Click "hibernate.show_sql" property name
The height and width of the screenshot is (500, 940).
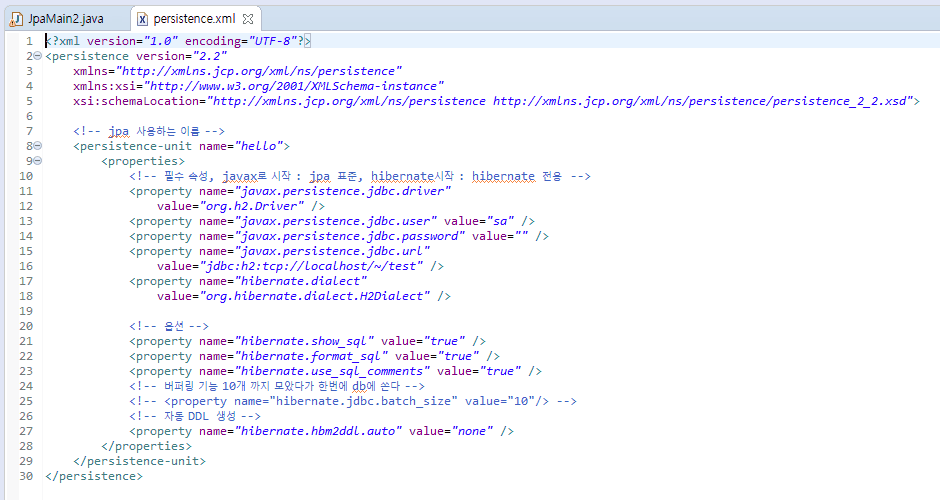point(305,341)
